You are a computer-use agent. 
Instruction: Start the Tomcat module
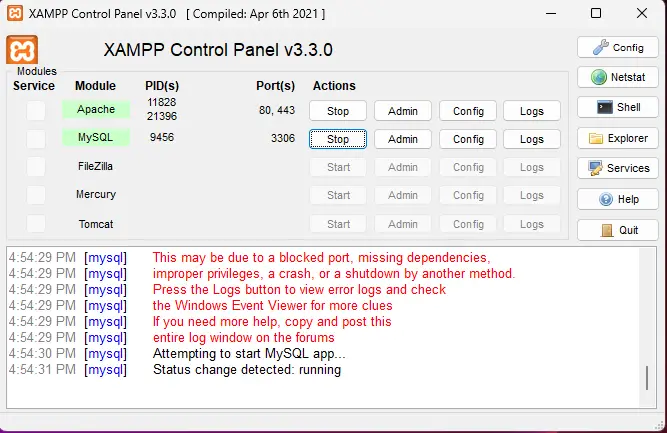(x=338, y=224)
